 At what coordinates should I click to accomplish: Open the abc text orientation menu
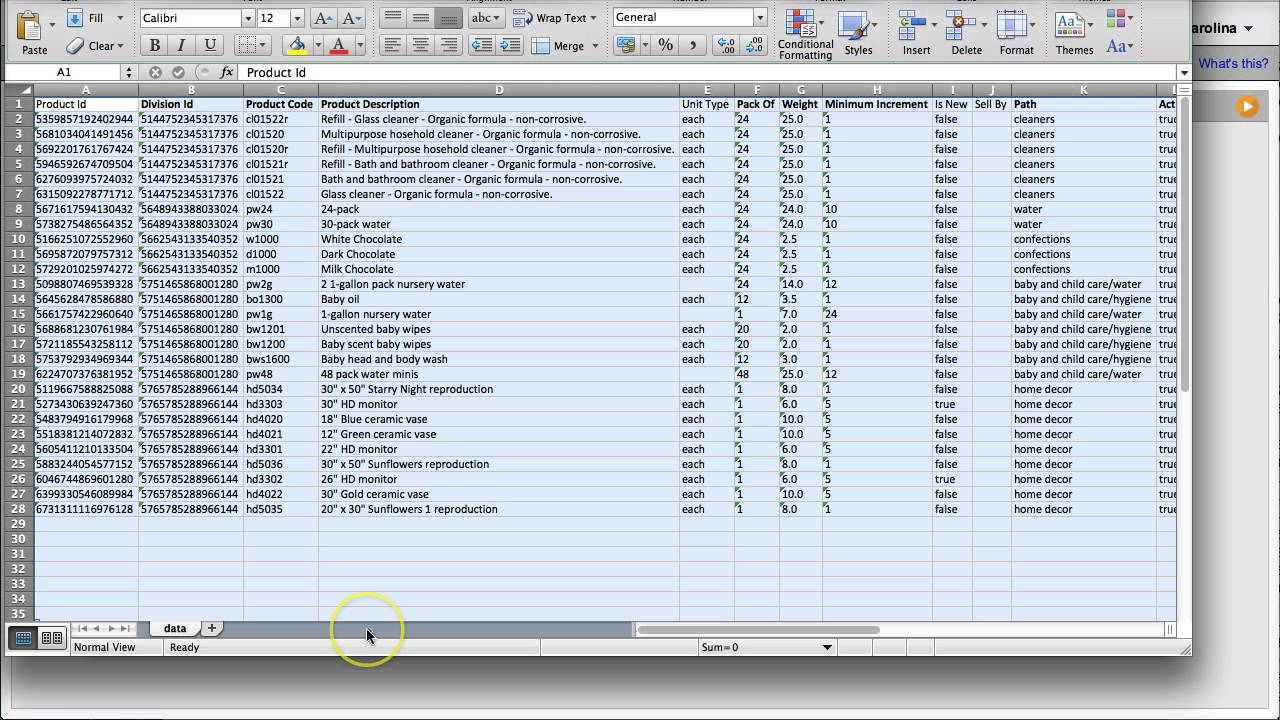pyautogui.click(x=486, y=18)
